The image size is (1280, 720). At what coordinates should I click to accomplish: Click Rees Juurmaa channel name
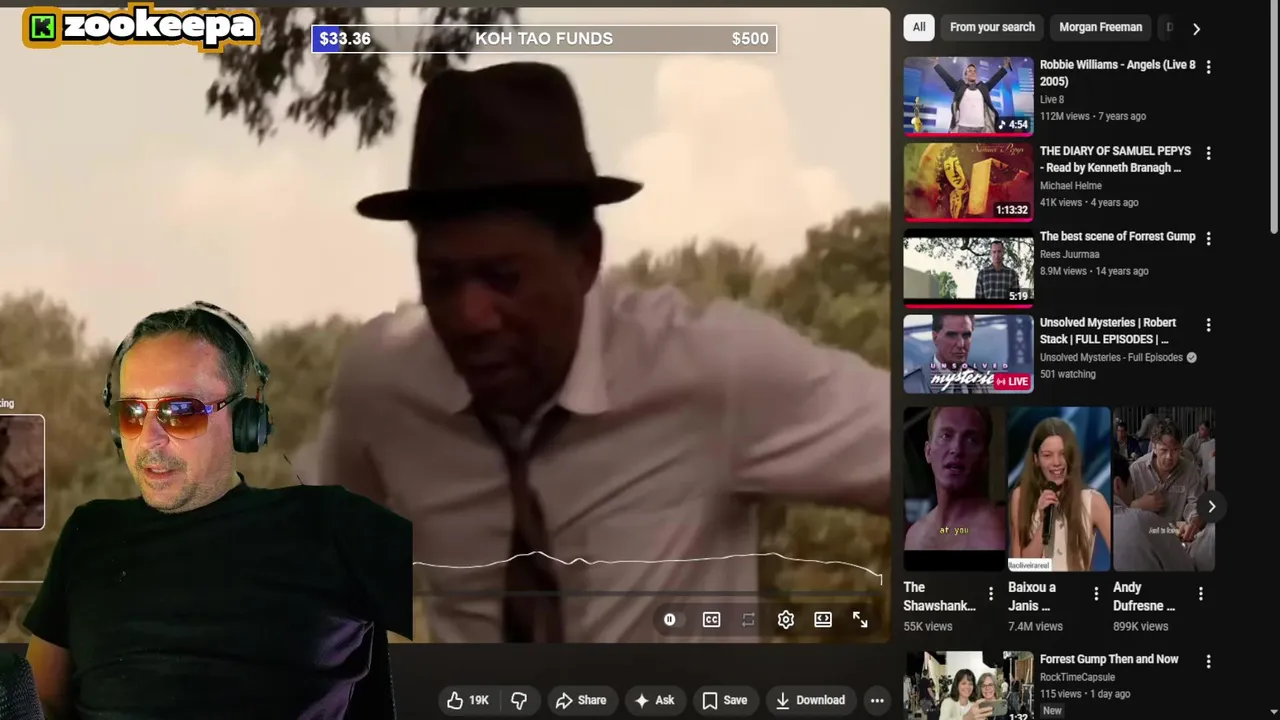(1069, 254)
